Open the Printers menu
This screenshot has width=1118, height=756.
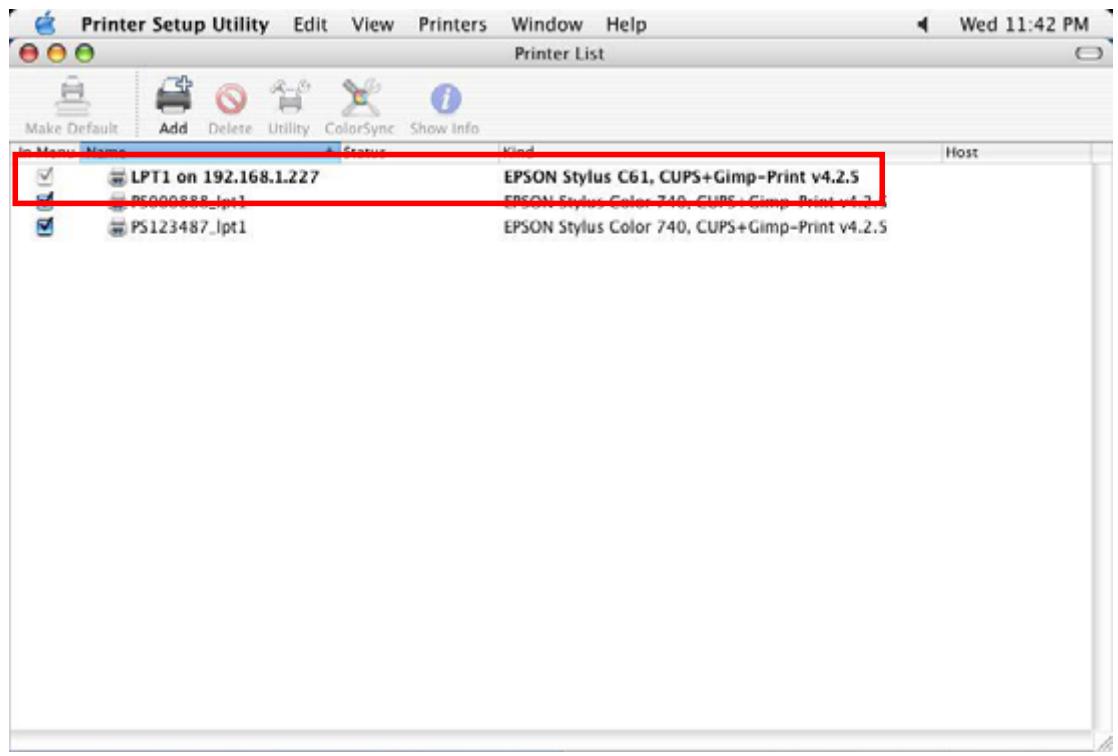click(x=452, y=25)
